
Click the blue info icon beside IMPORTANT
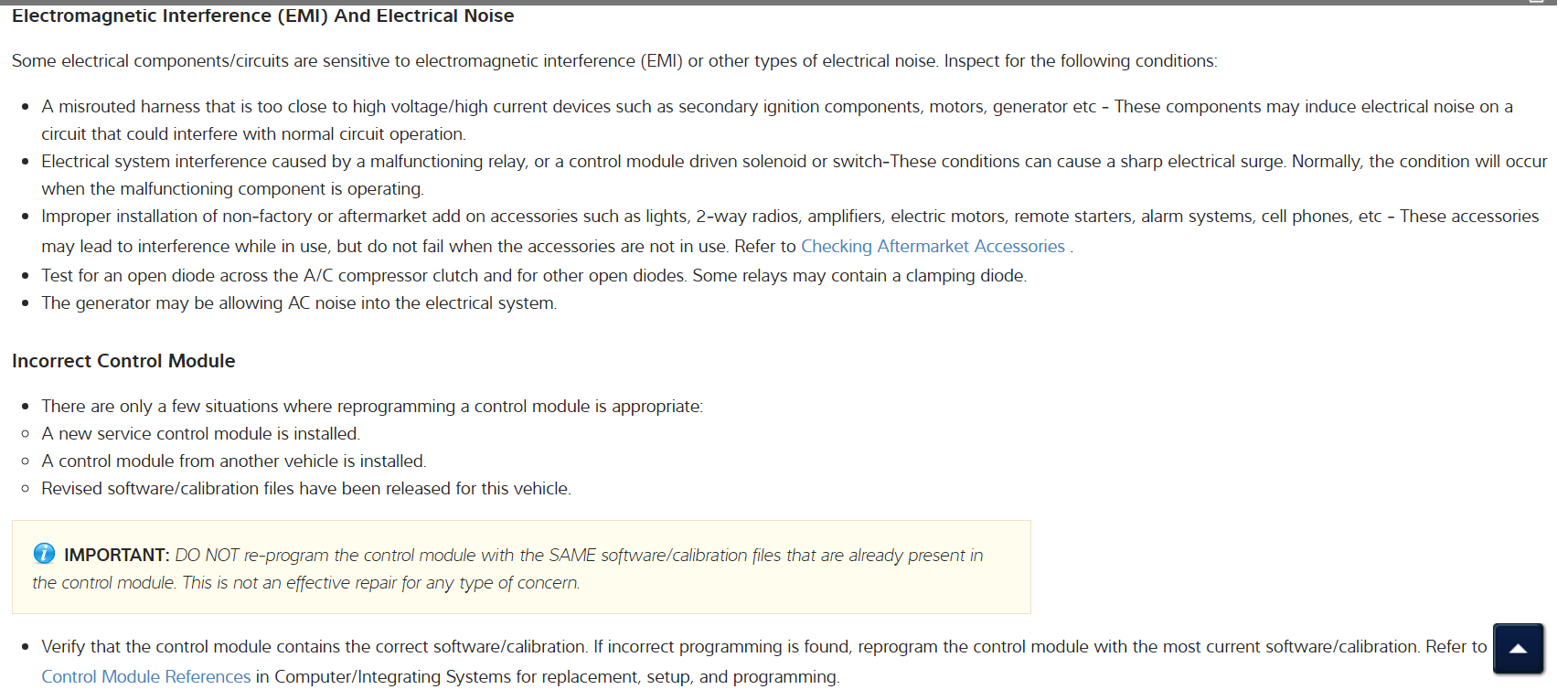44,554
